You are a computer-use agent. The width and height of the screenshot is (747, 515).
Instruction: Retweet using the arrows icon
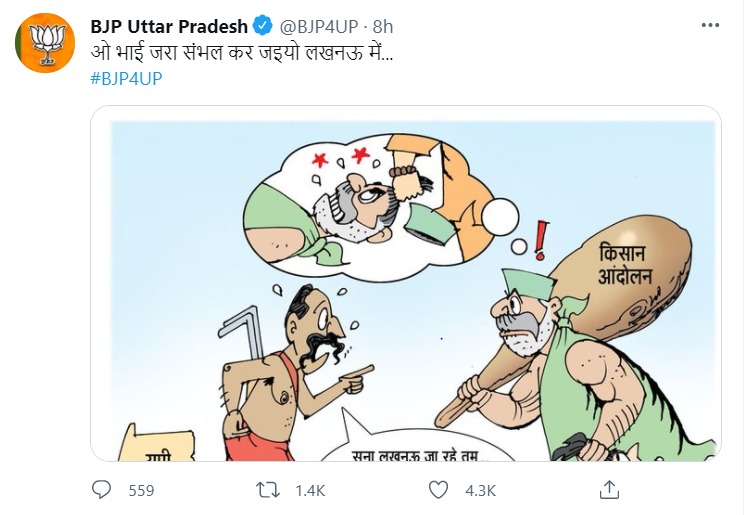(x=268, y=490)
